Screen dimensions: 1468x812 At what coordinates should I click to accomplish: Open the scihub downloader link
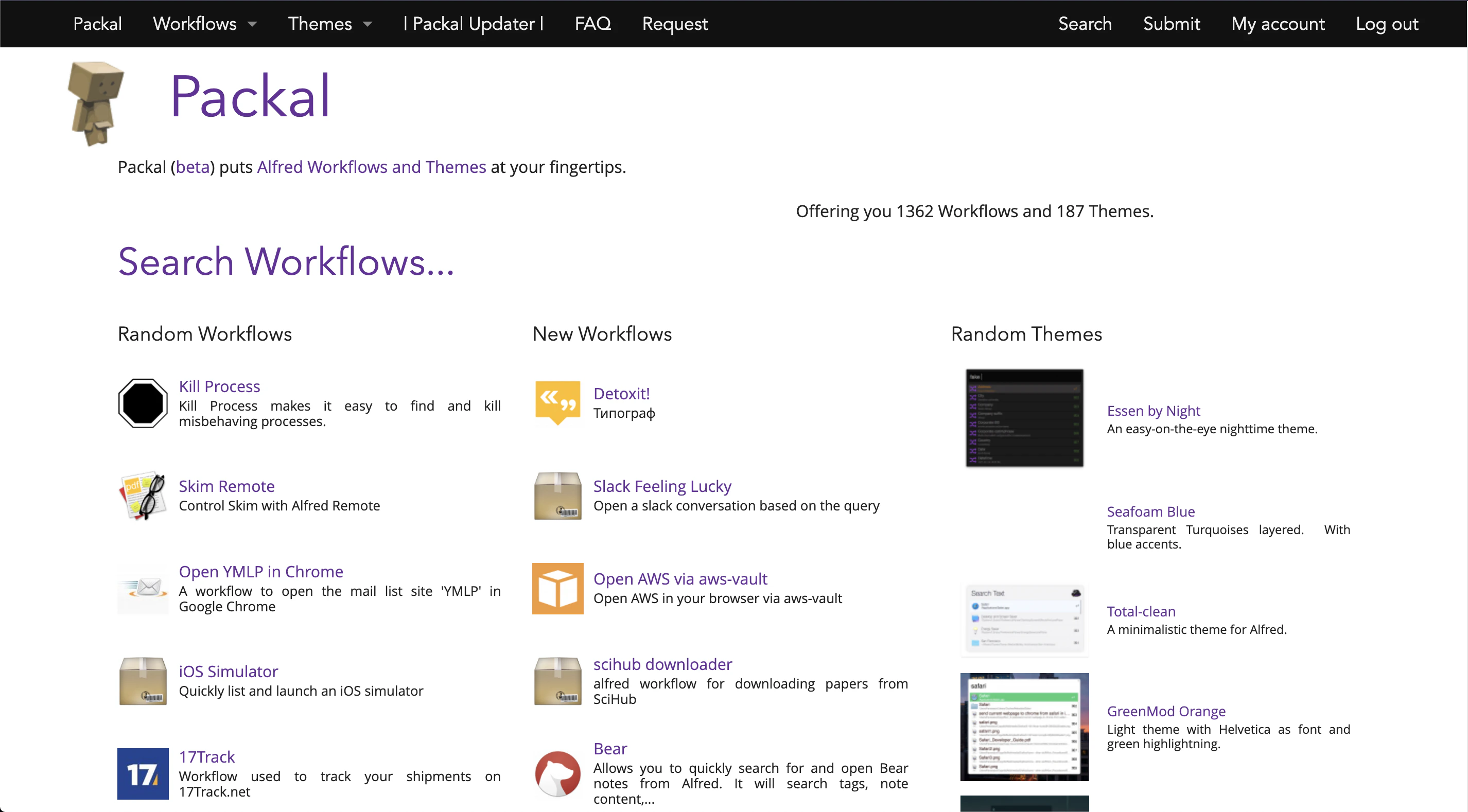(x=663, y=664)
